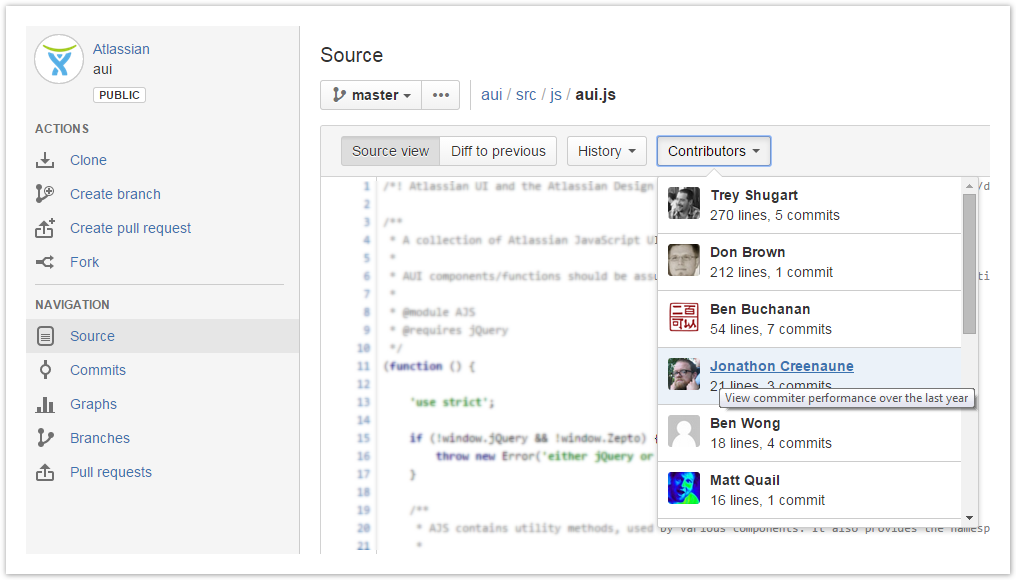Open the Jonathon Creenaune contributor link
The width and height of the screenshot is (1016, 580).
[x=781, y=366]
